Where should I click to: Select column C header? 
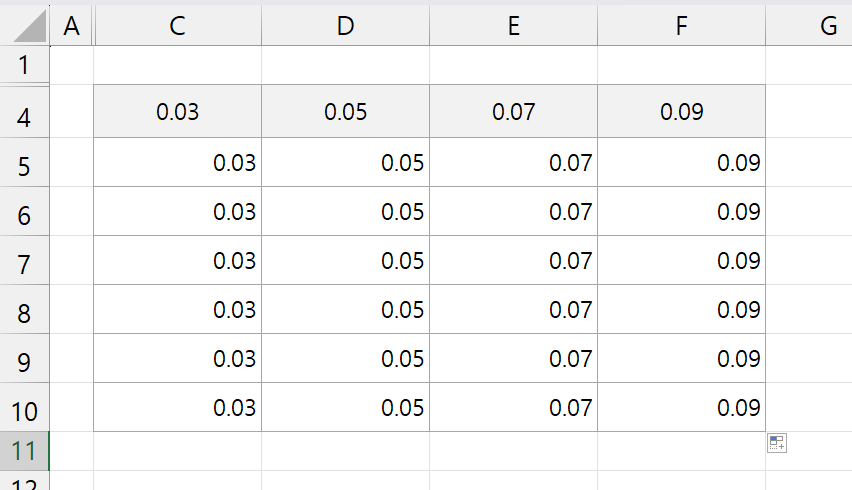(x=178, y=26)
